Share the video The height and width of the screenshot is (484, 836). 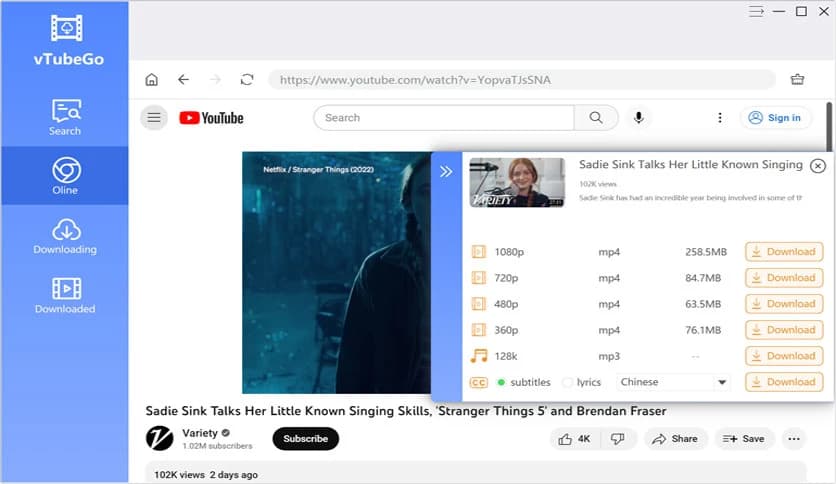coord(675,439)
